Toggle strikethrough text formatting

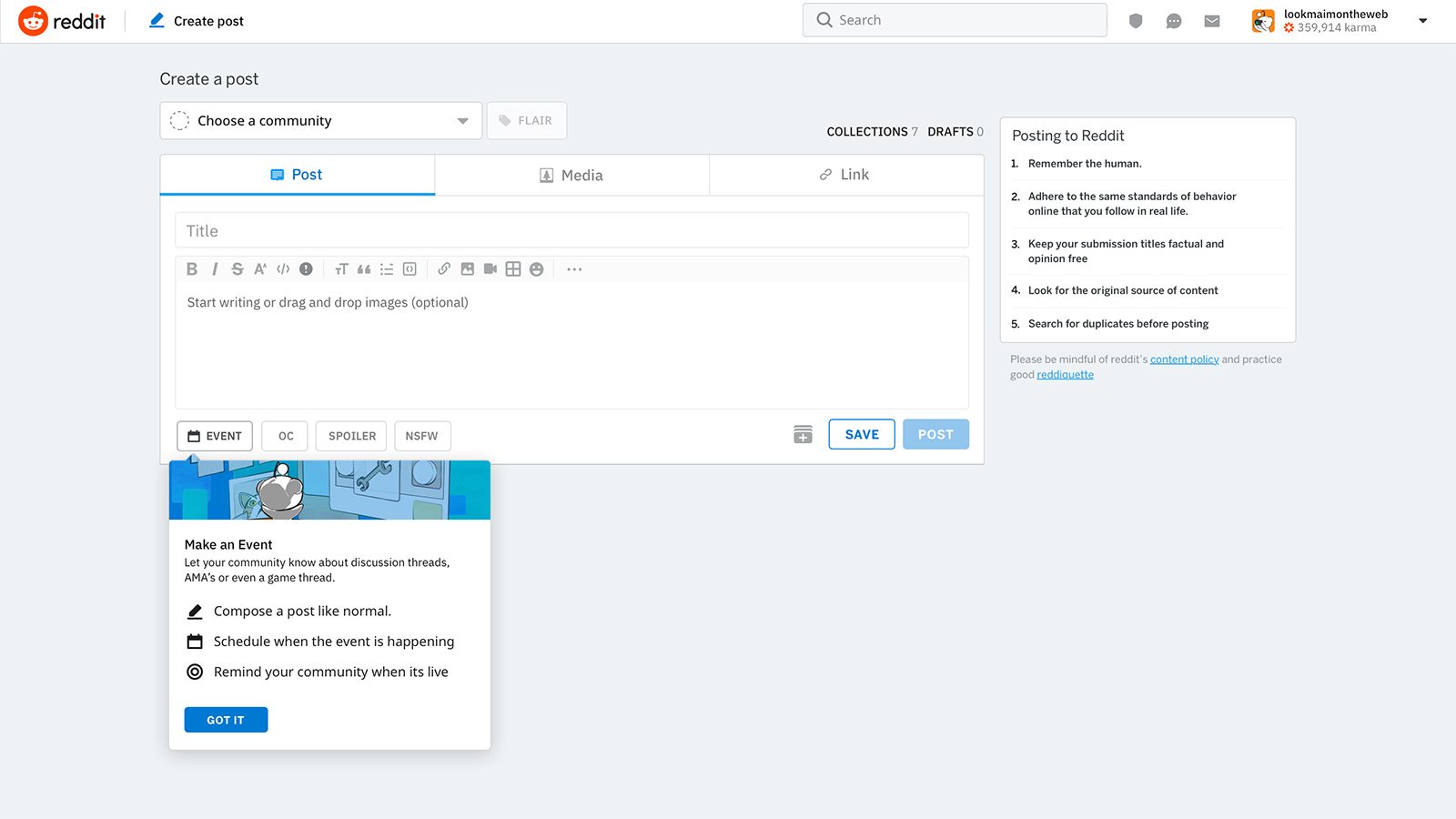(238, 269)
